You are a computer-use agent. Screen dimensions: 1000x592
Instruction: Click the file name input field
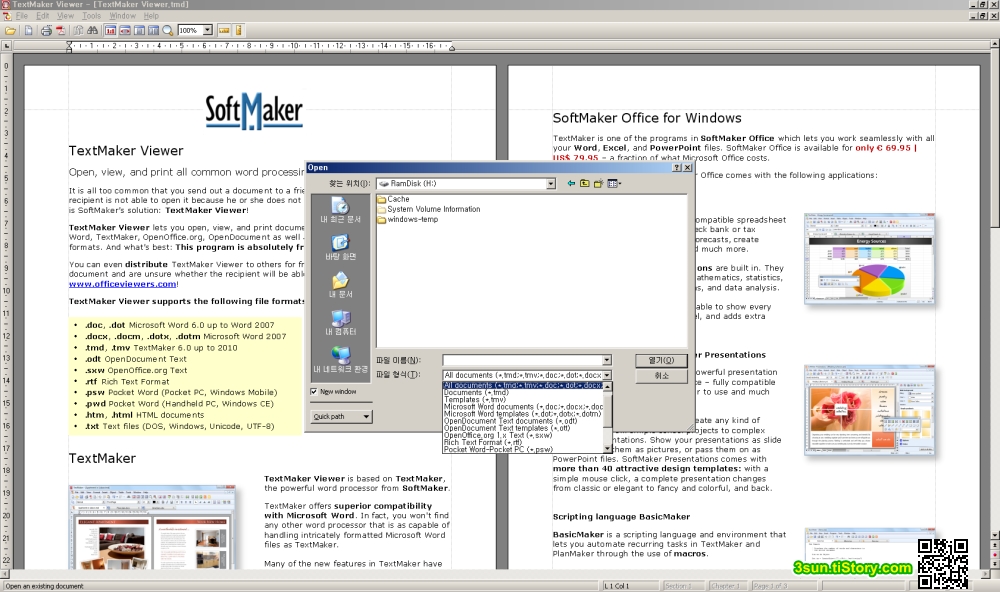point(522,360)
